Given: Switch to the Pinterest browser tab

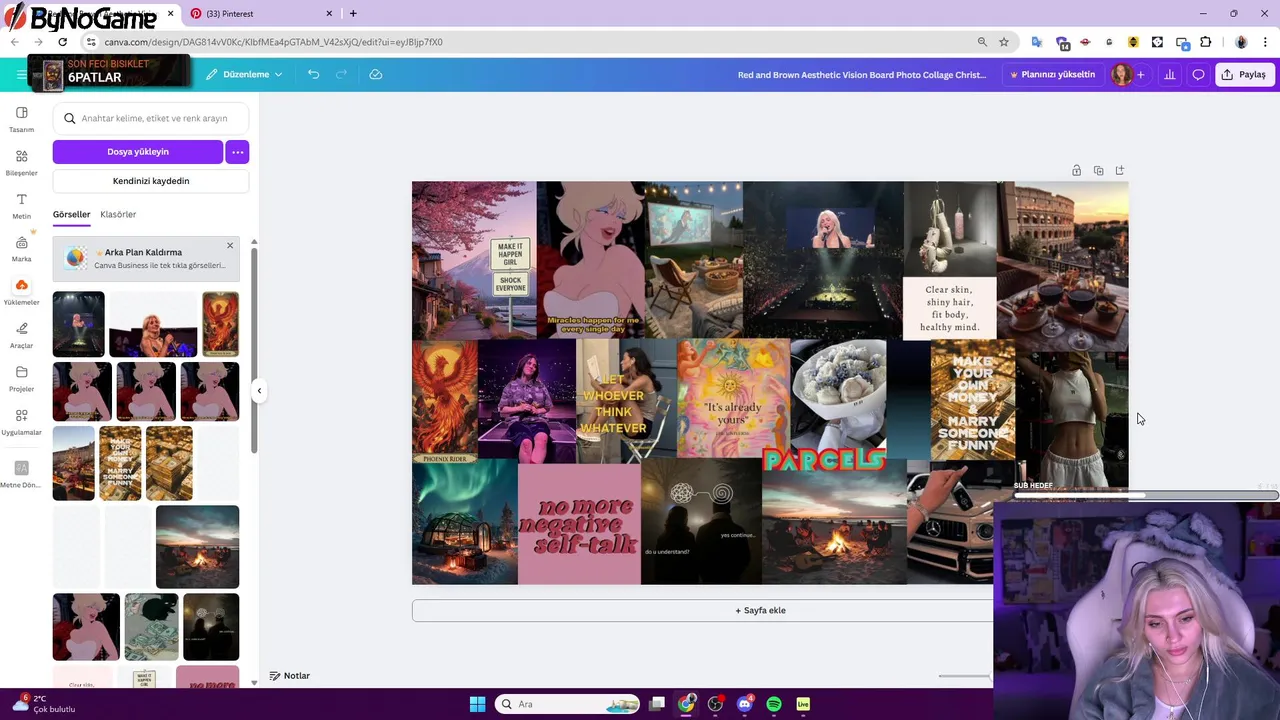Looking at the screenshot, I should (261, 14).
